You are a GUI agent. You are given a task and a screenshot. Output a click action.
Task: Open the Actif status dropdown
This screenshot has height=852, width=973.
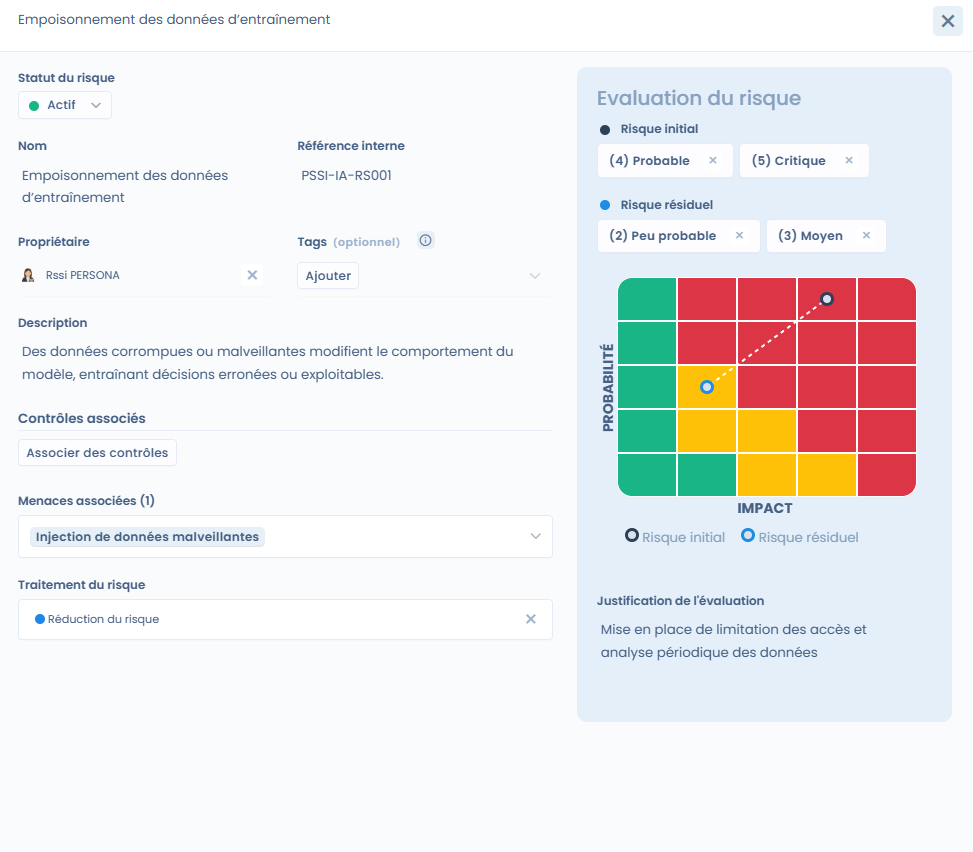65,105
